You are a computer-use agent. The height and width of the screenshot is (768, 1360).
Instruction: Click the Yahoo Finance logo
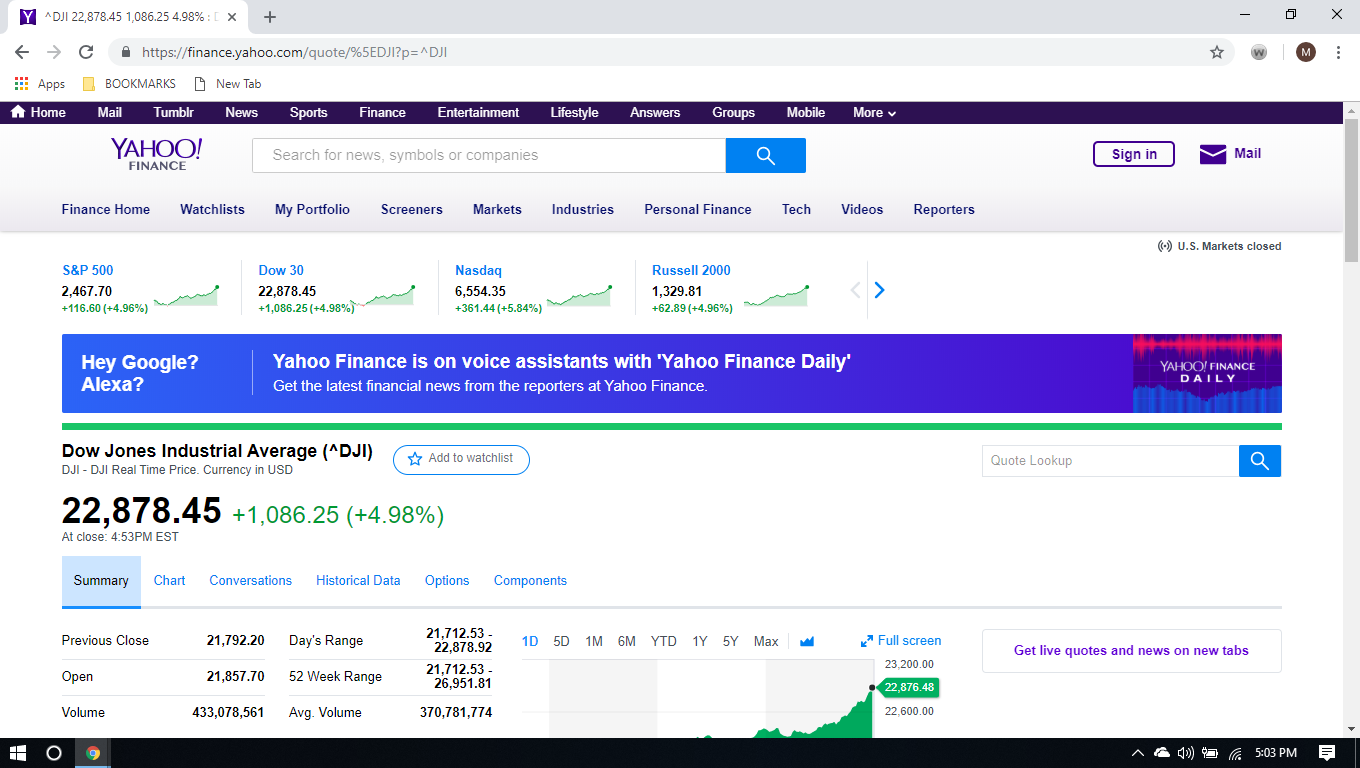157,154
